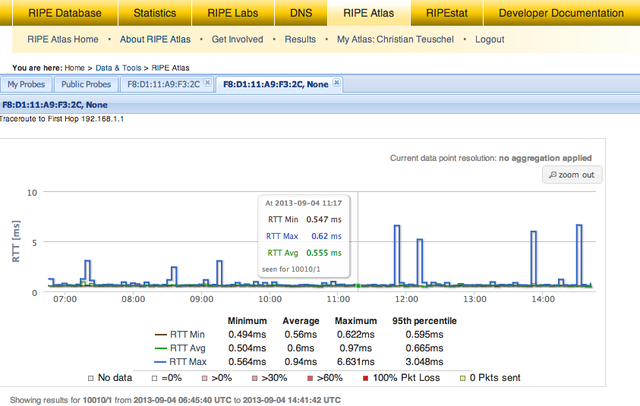Click the zoom out button
Image resolution: width=640 pixels, height=406 pixels.
[x=572, y=175]
